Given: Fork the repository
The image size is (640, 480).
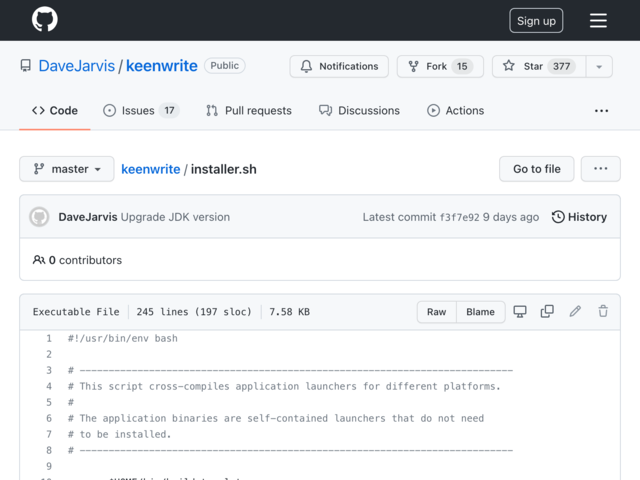Looking at the screenshot, I should tap(440, 66).
